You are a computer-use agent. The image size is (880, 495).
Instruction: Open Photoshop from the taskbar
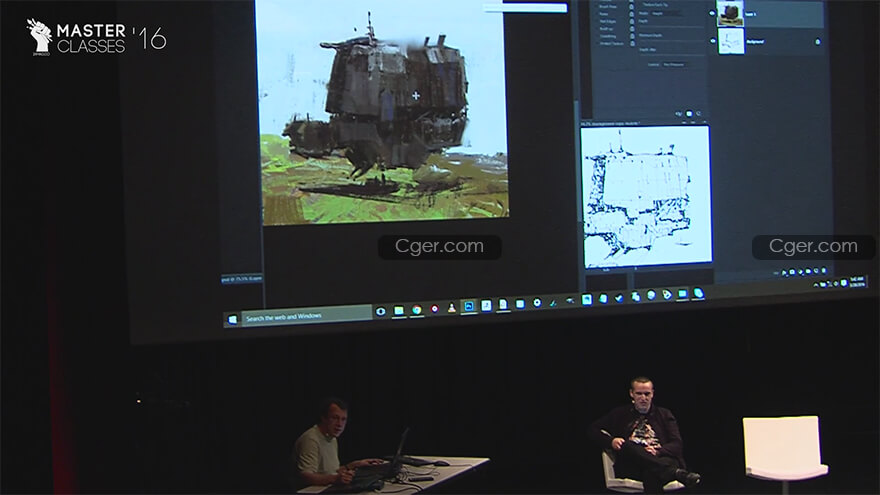tap(469, 306)
